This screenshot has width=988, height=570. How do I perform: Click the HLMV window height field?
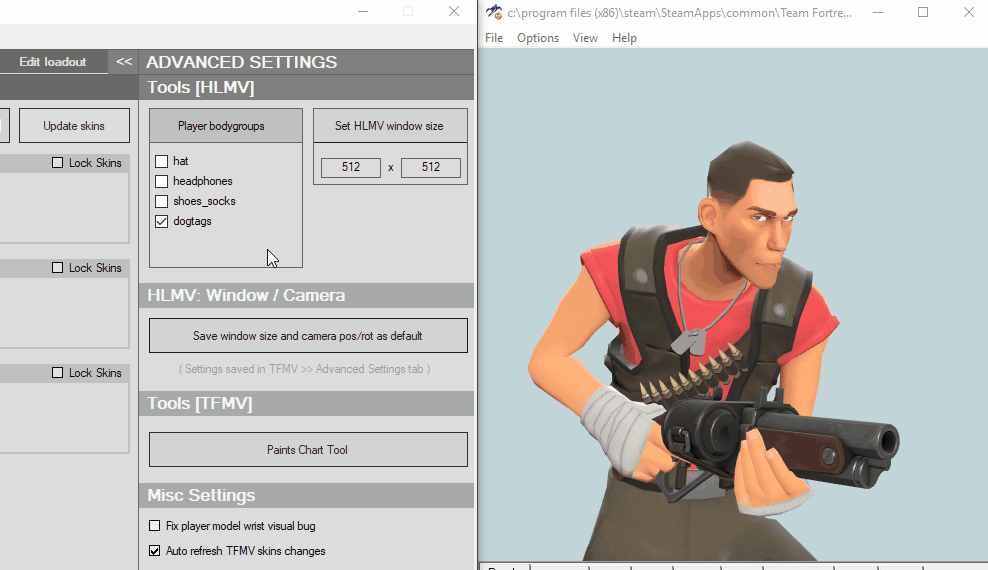pyautogui.click(x=431, y=167)
